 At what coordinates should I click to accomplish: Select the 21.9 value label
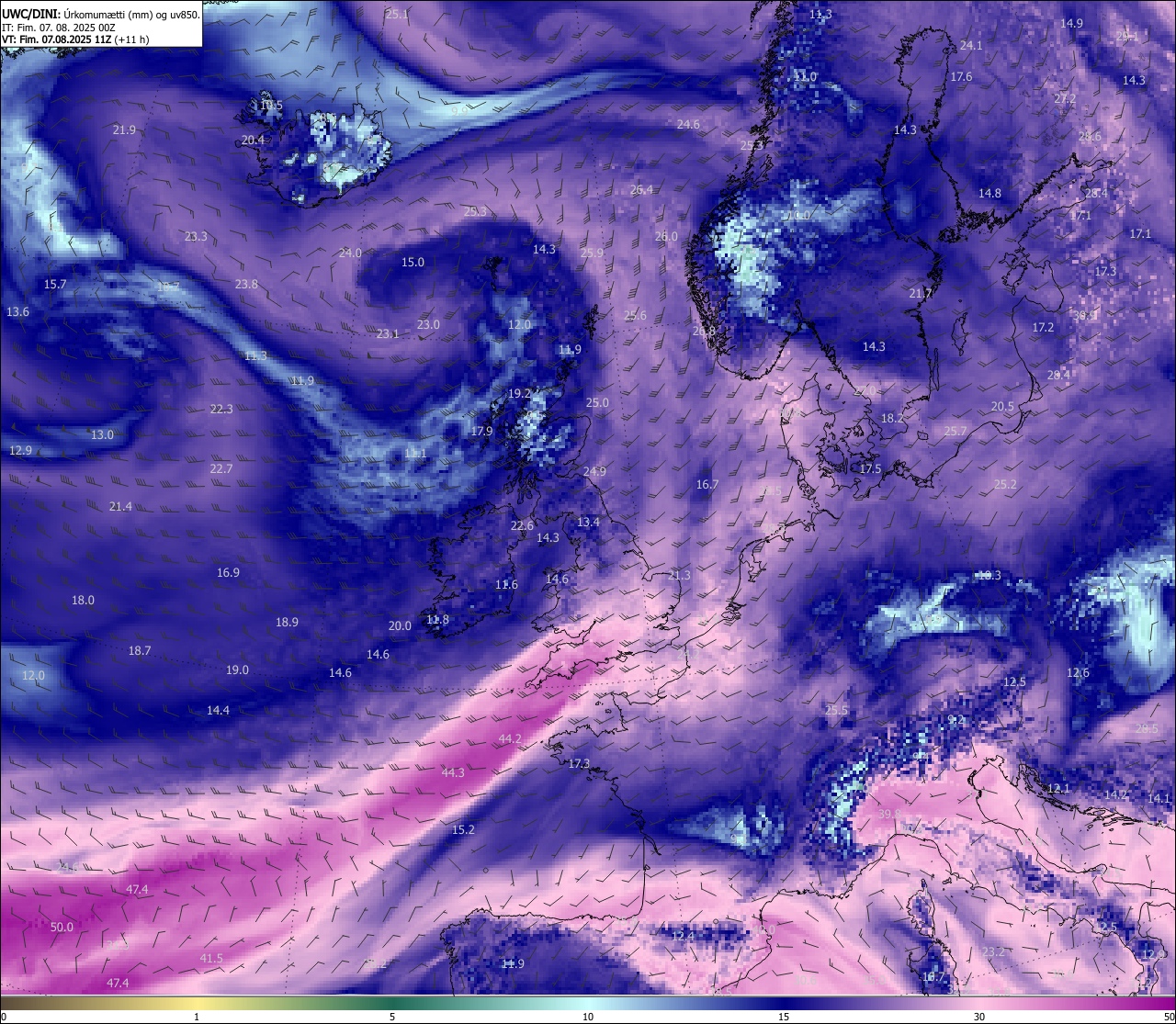[124, 130]
